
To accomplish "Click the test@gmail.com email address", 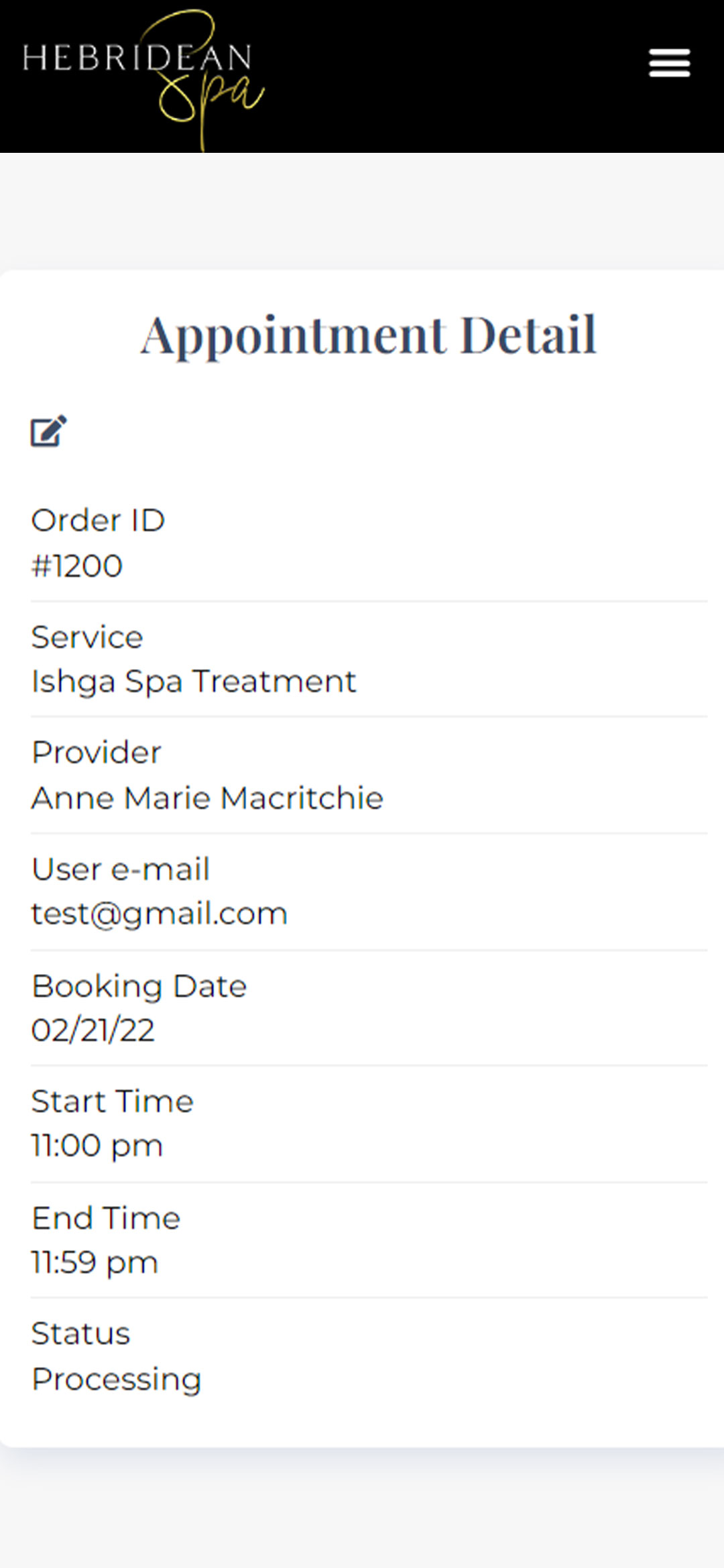I will 160,914.
